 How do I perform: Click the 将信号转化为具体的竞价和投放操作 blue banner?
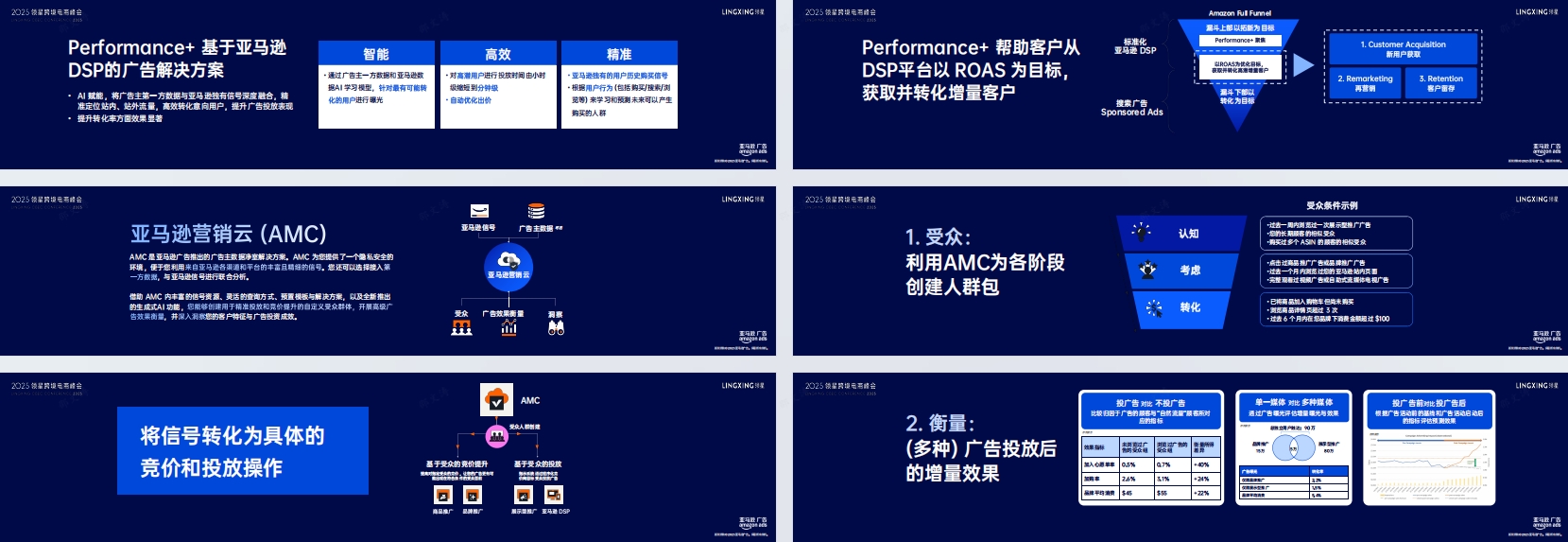point(243,451)
